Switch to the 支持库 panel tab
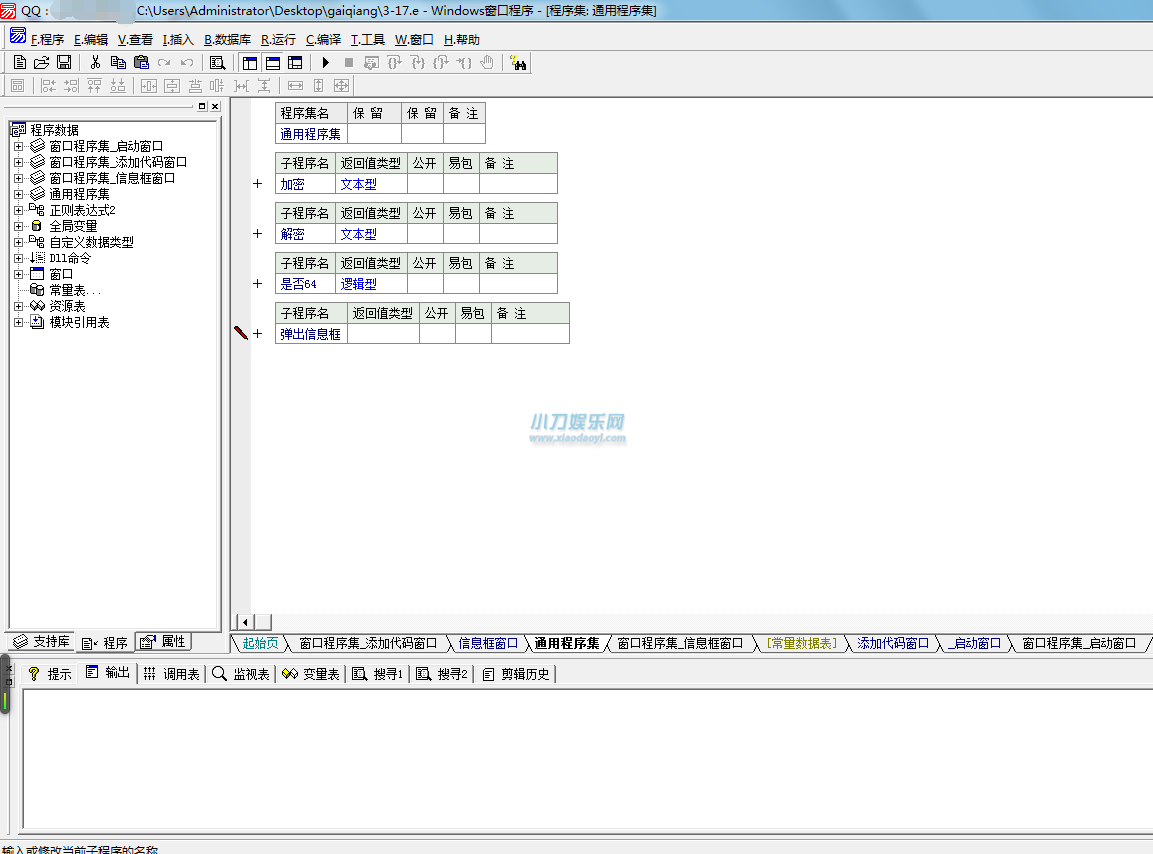1153x854 pixels. point(41,642)
